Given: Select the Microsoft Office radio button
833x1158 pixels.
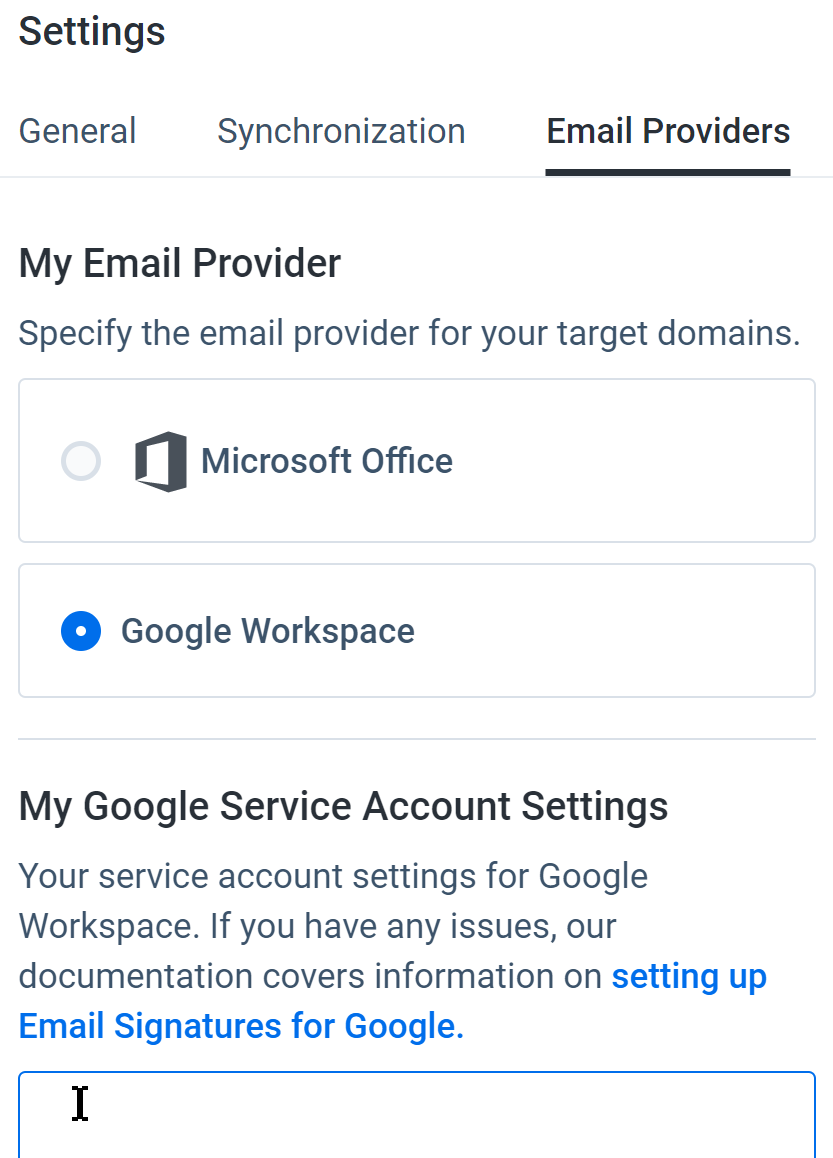Looking at the screenshot, I should pyautogui.click(x=80, y=461).
